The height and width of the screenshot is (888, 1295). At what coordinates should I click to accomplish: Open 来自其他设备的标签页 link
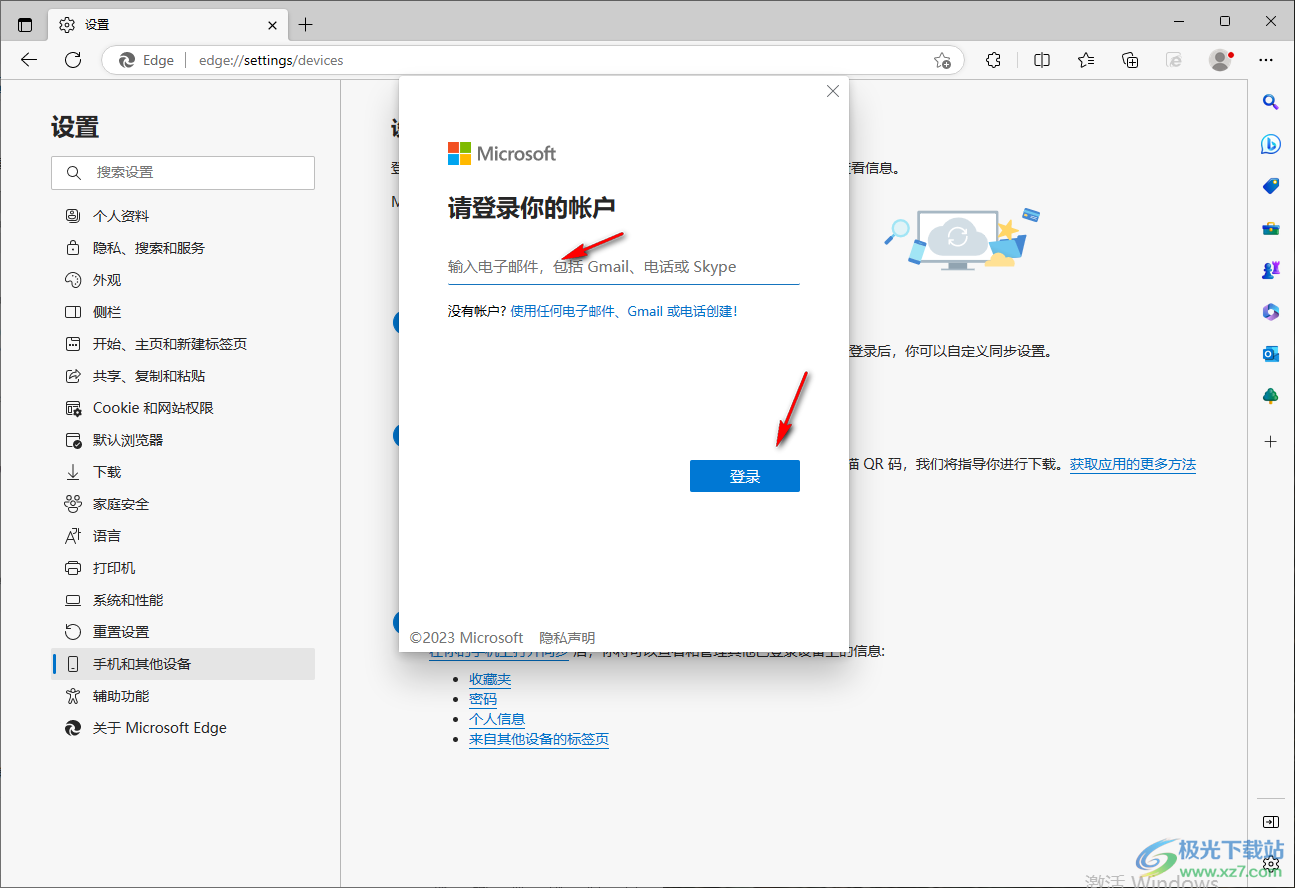(x=539, y=740)
